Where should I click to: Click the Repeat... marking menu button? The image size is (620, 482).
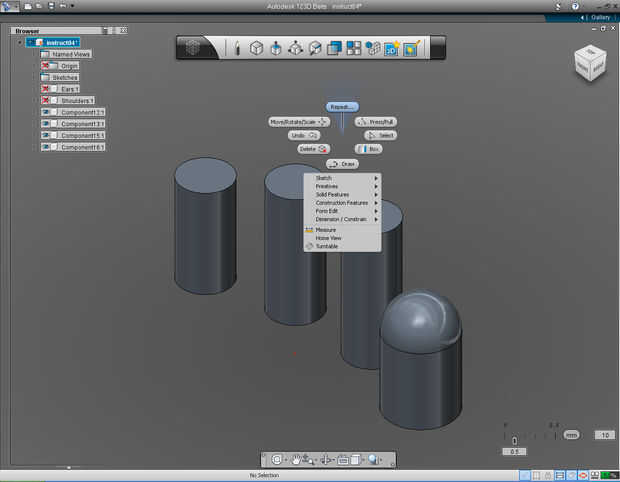[x=342, y=106]
